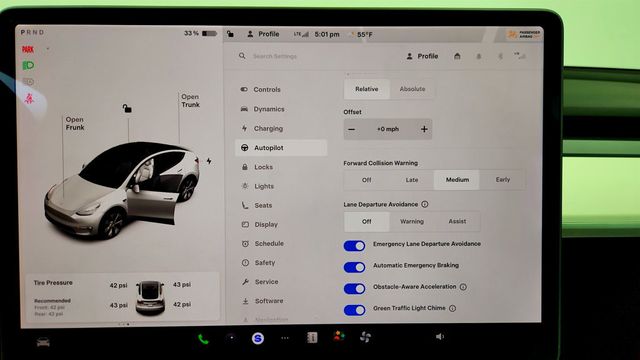Toggle Obstacle-Aware Acceleration switch

(x=354, y=289)
